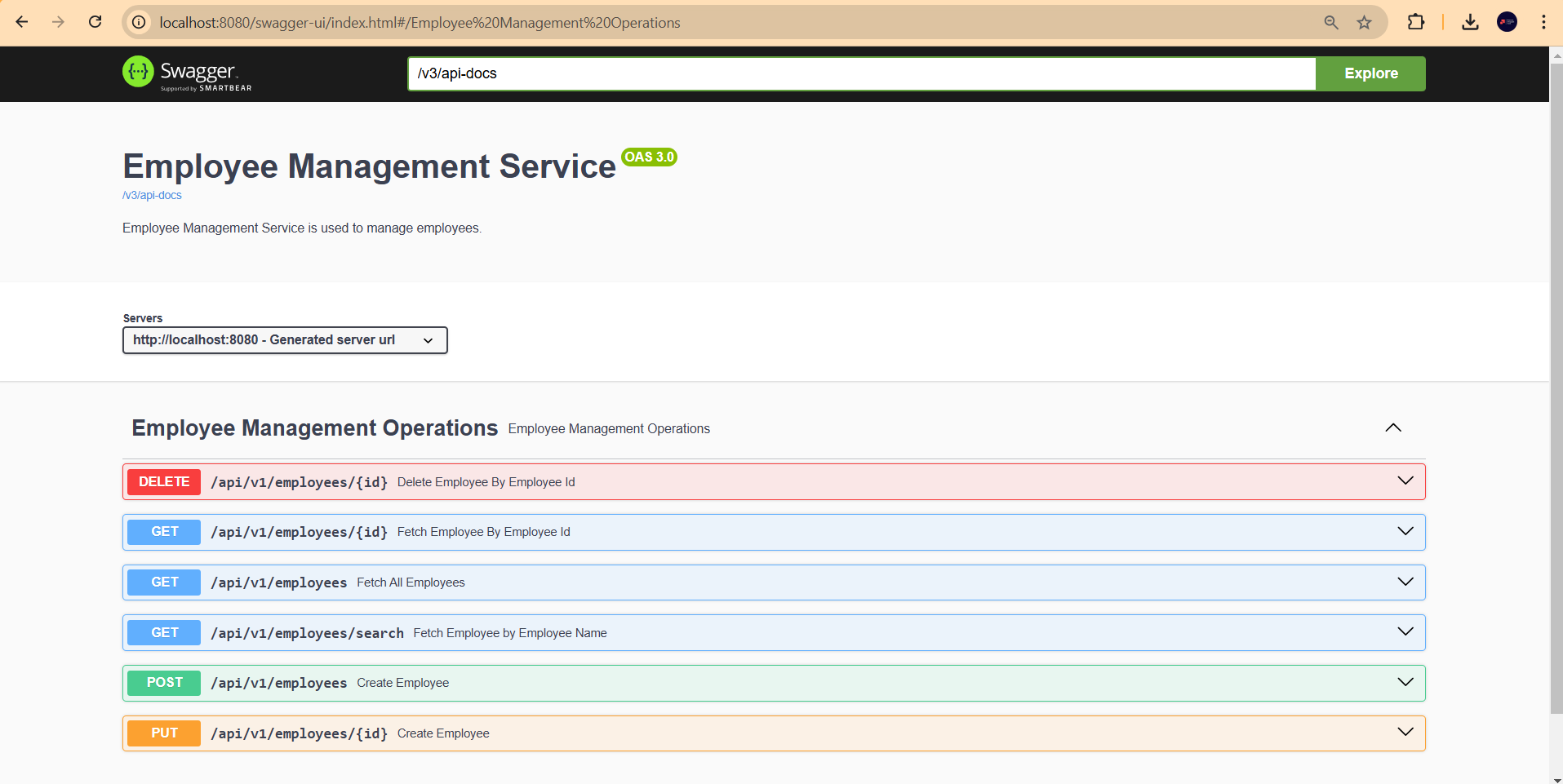
Task: Click the Employee Management Operations heading
Action: [x=314, y=428]
